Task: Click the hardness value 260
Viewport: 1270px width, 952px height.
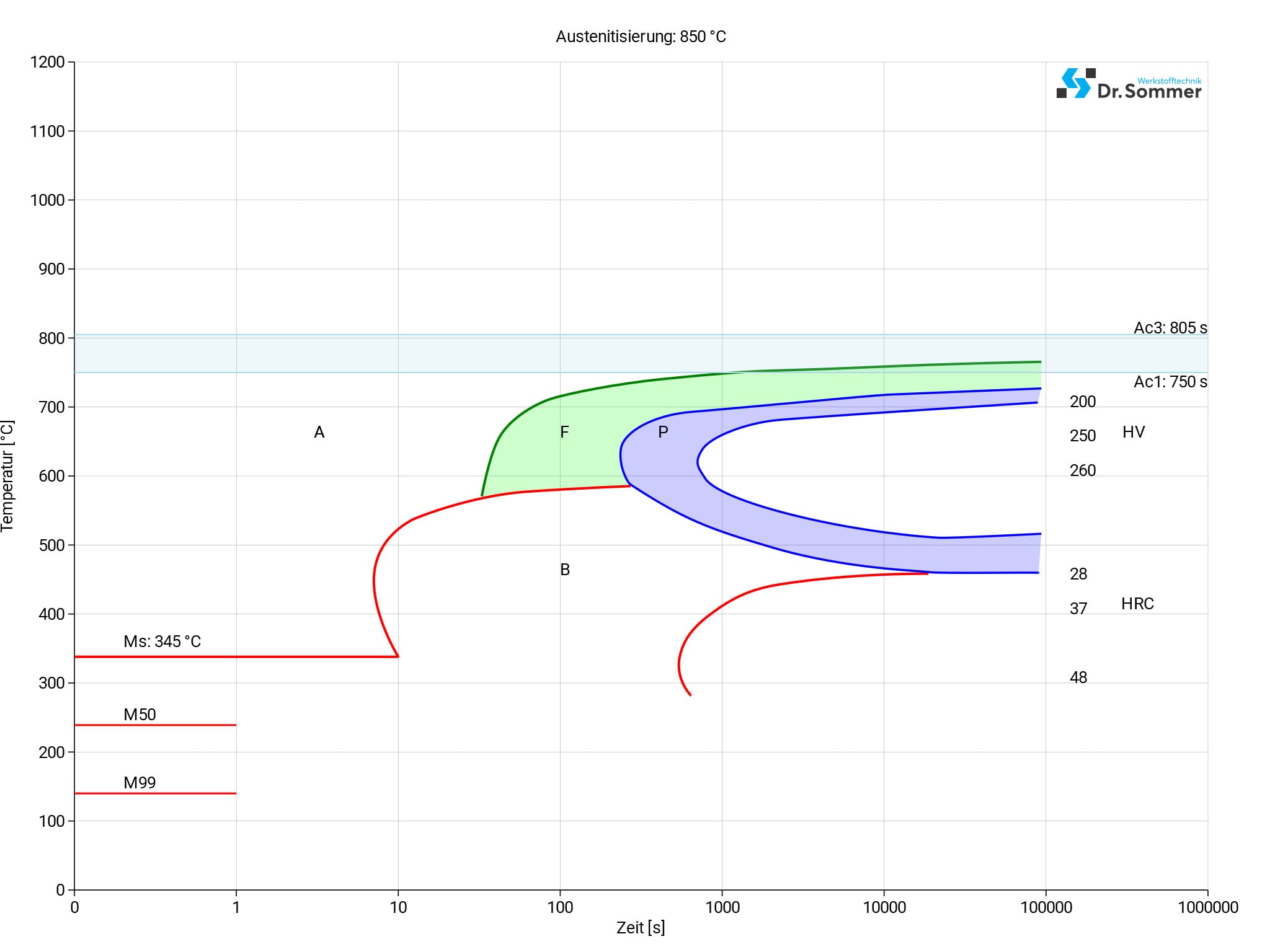Action: click(1082, 470)
